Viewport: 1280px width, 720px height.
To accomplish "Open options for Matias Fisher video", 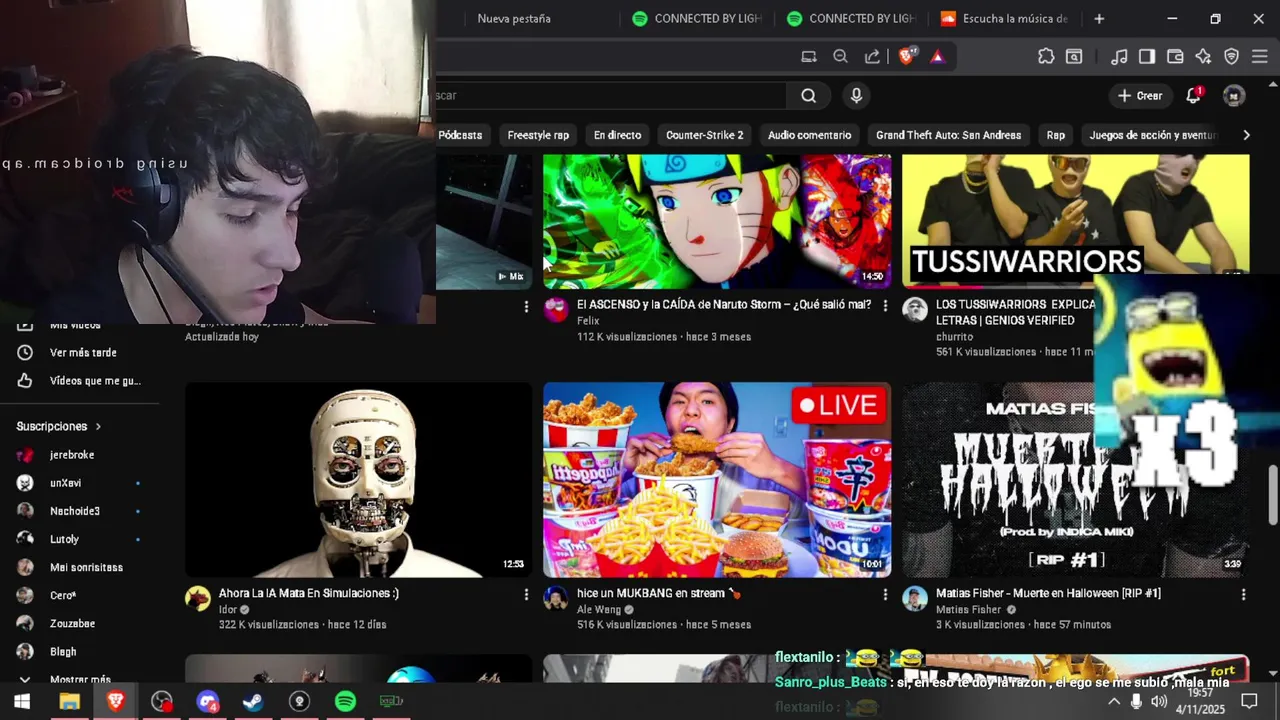I will click(1244, 594).
